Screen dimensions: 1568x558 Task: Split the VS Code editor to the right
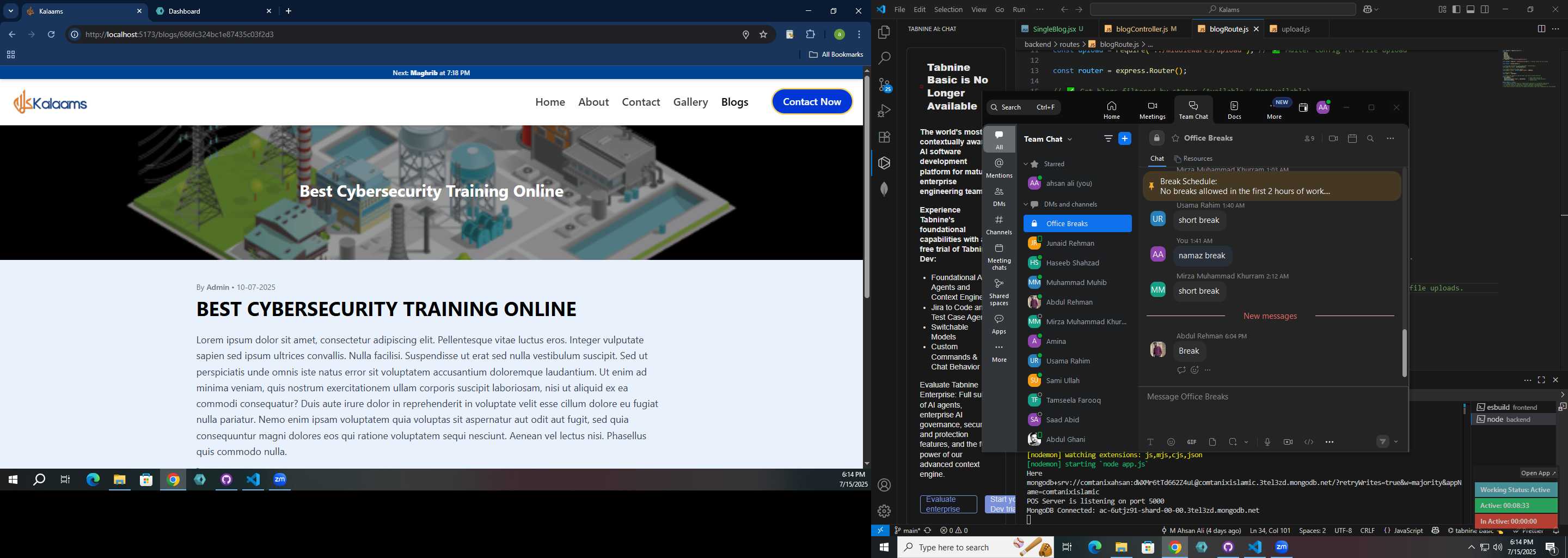[1541, 29]
